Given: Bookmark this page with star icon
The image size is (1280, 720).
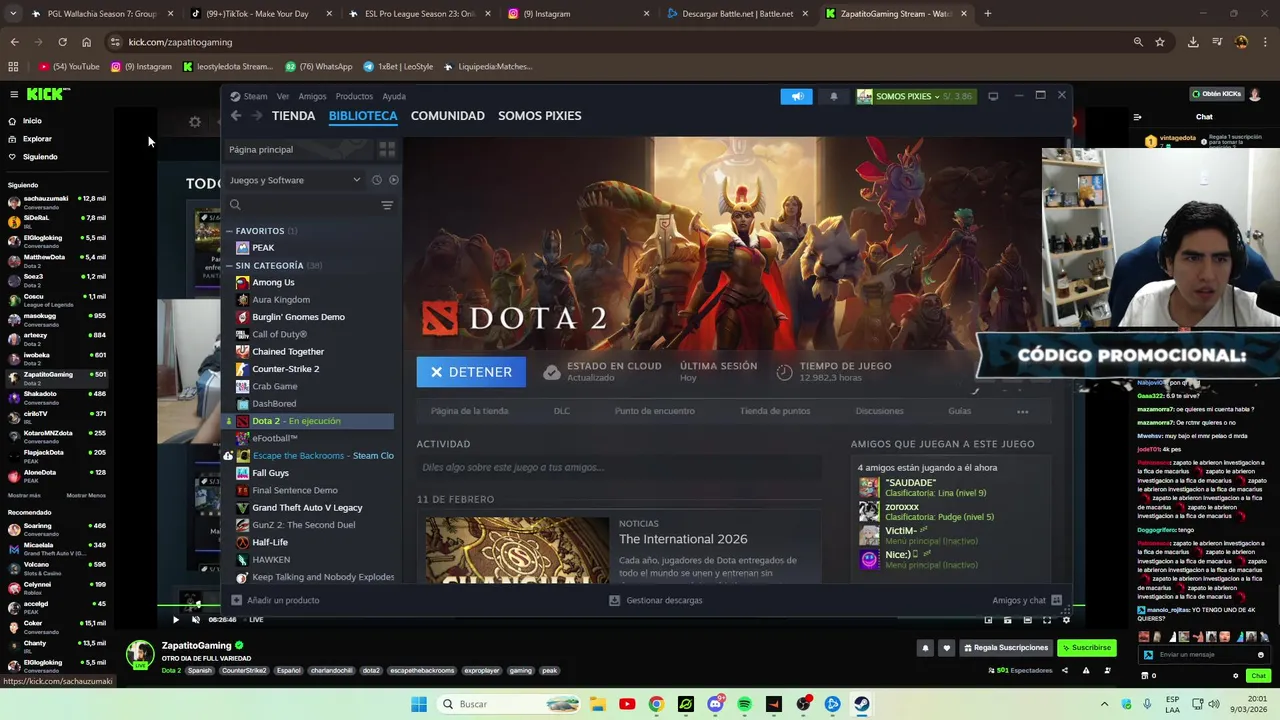Looking at the screenshot, I should (1160, 42).
